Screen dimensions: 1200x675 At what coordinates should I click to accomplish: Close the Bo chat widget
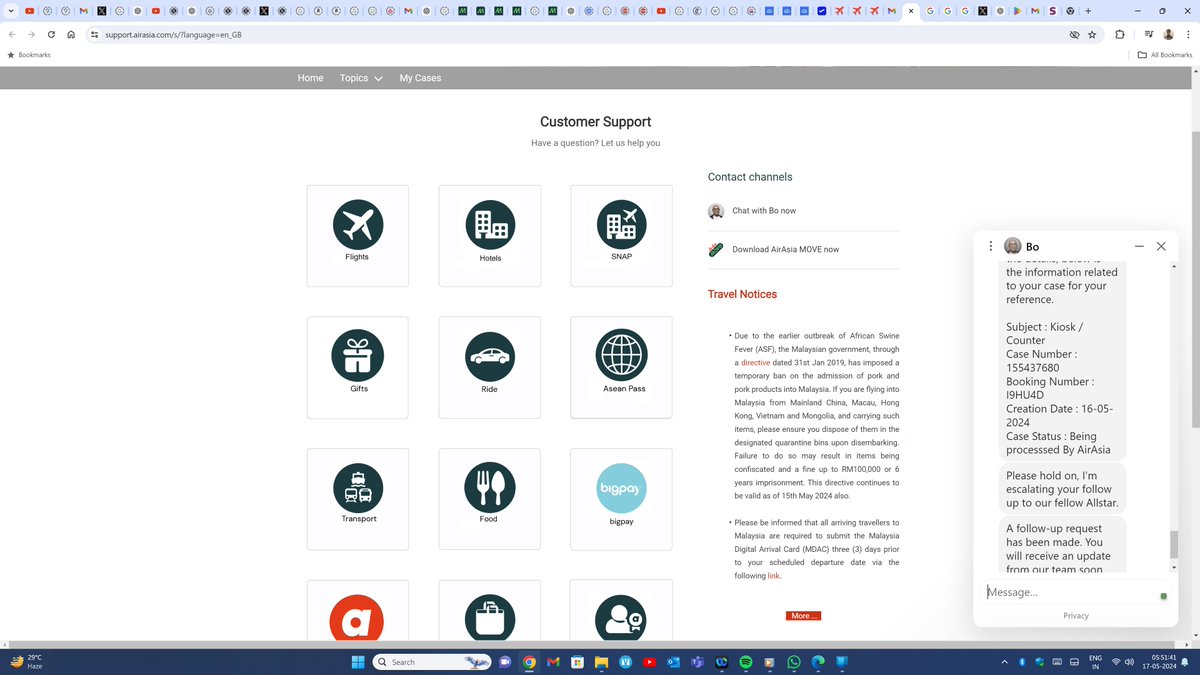tap(1161, 246)
